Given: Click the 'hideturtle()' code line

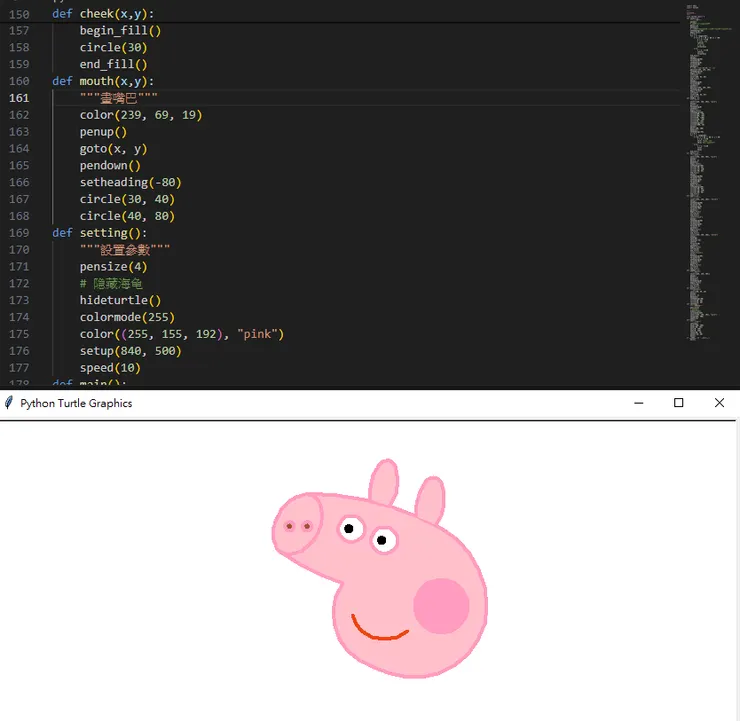Looking at the screenshot, I should [120, 301].
